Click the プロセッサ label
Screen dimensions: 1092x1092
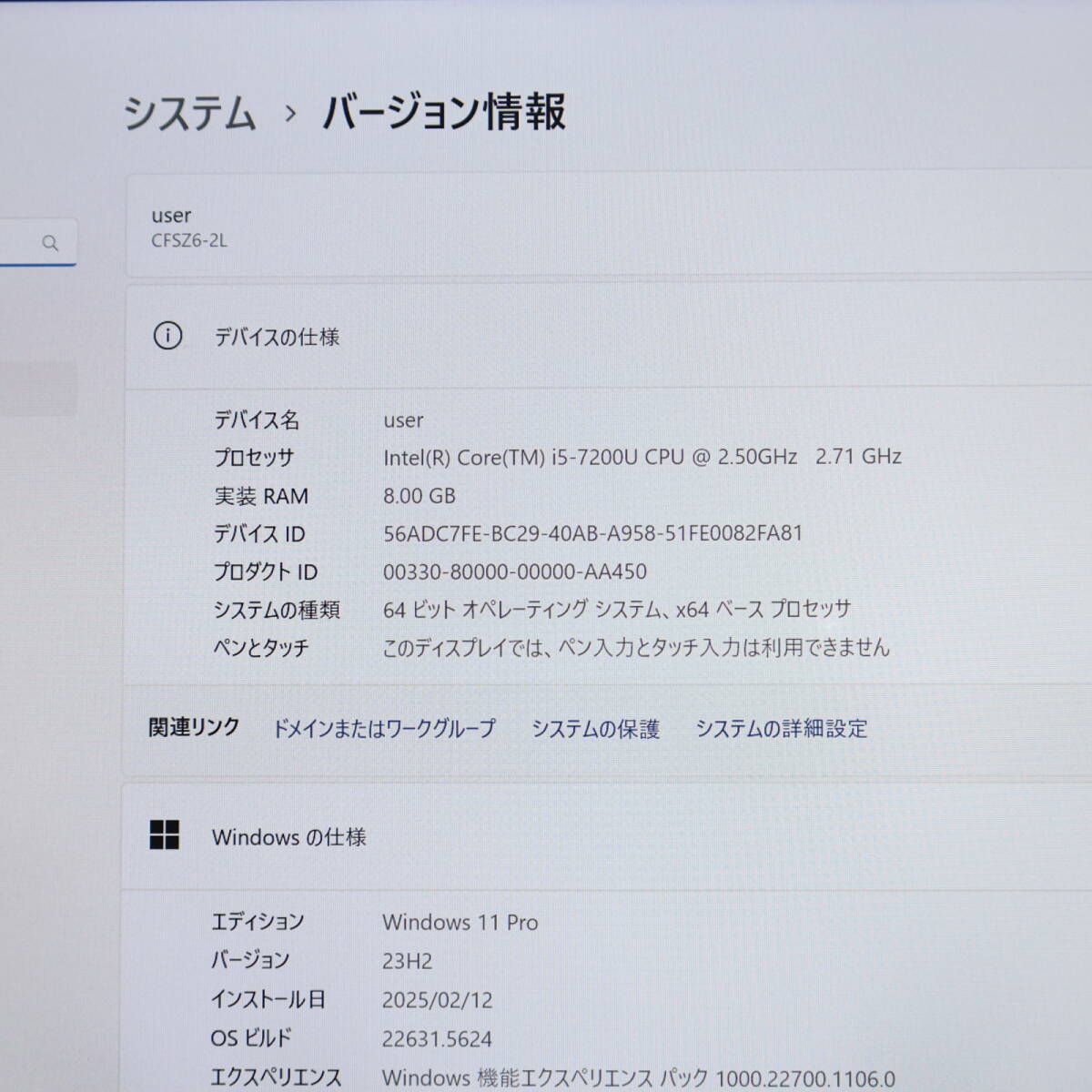tap(254, 458)
